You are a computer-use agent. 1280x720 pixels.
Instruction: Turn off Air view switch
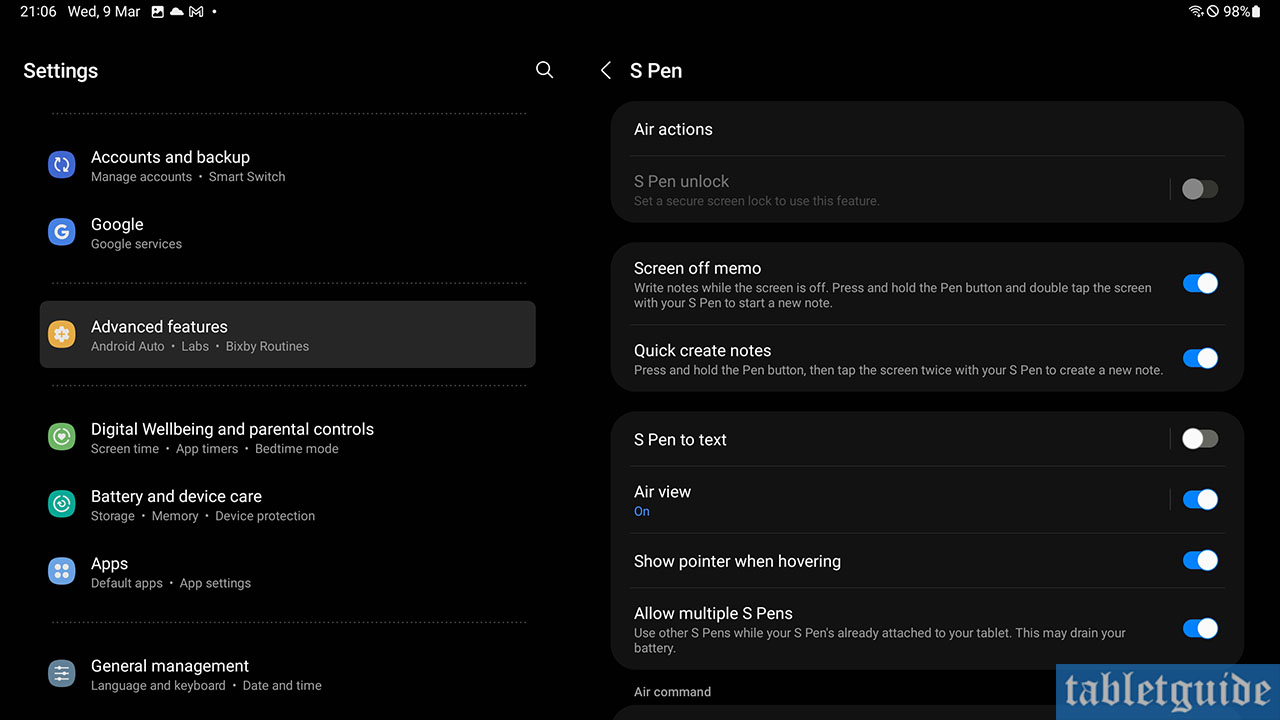coord(1199,499)
